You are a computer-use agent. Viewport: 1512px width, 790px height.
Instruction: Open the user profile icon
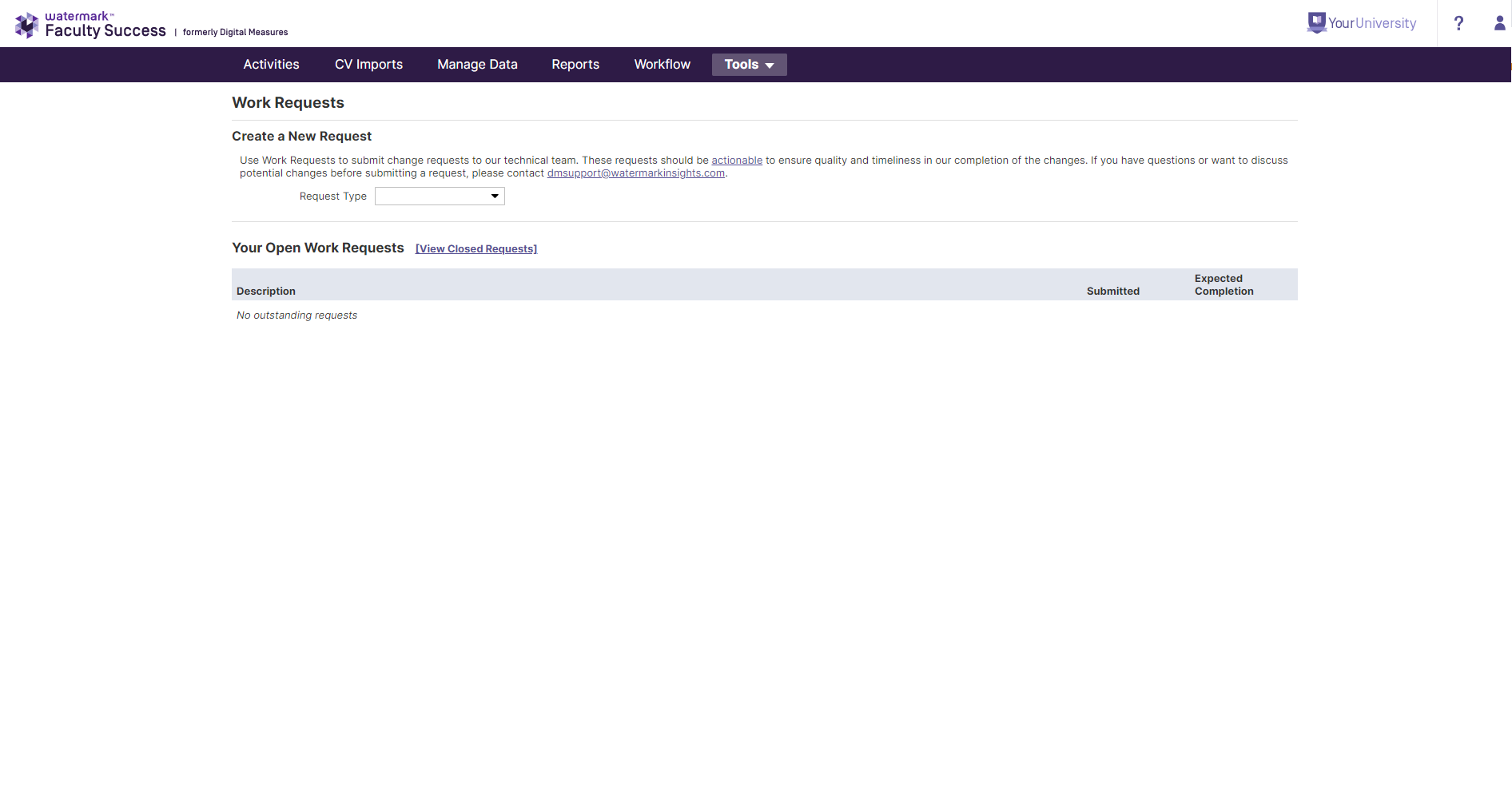tap(1498, 23)
